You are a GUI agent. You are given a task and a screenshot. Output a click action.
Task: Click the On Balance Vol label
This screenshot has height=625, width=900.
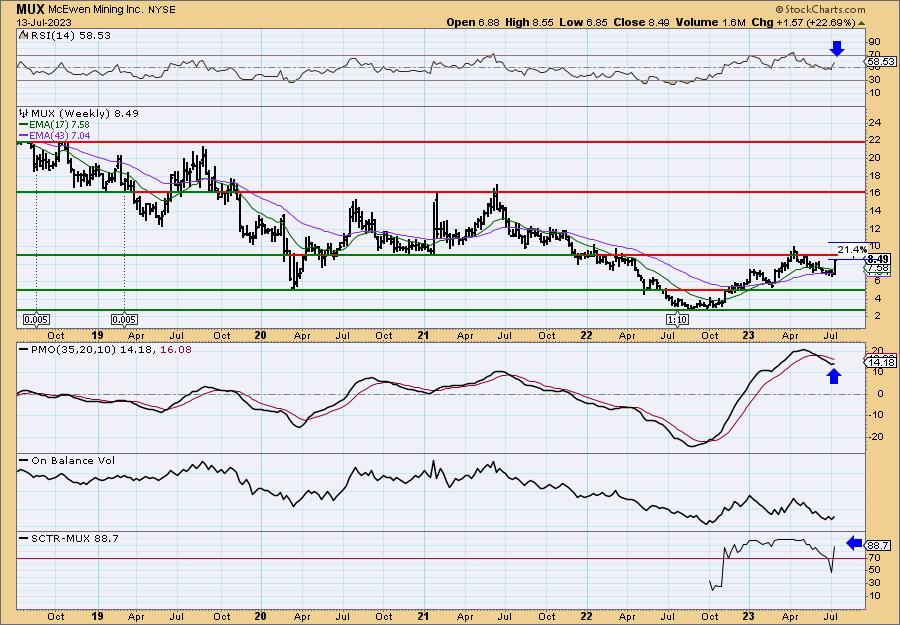[73, 460]
